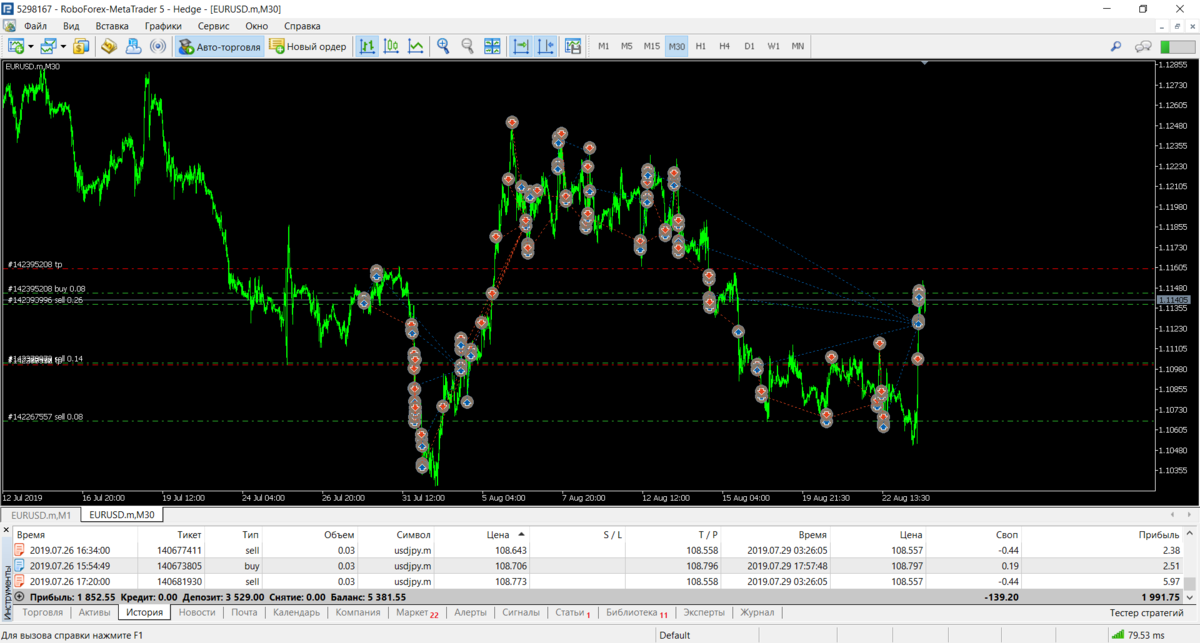This screenshot has width=1200, height=643.
Task: Click the Новый ордер button
Action: coord(310,46)
